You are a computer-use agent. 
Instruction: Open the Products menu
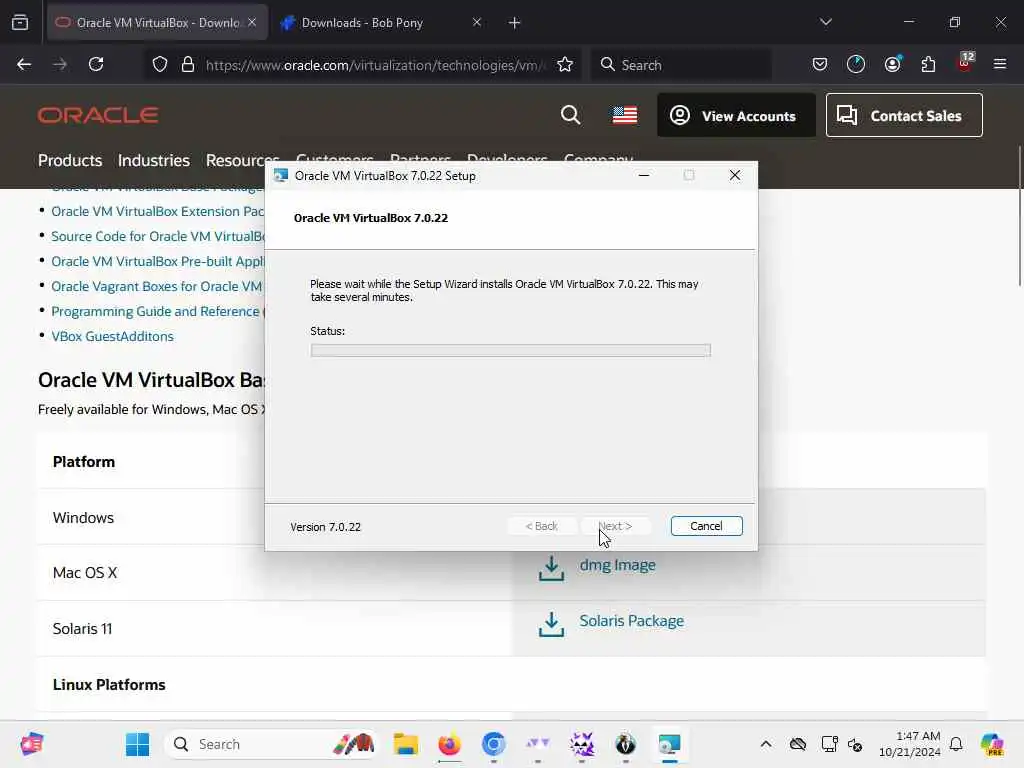coord(70,160)
